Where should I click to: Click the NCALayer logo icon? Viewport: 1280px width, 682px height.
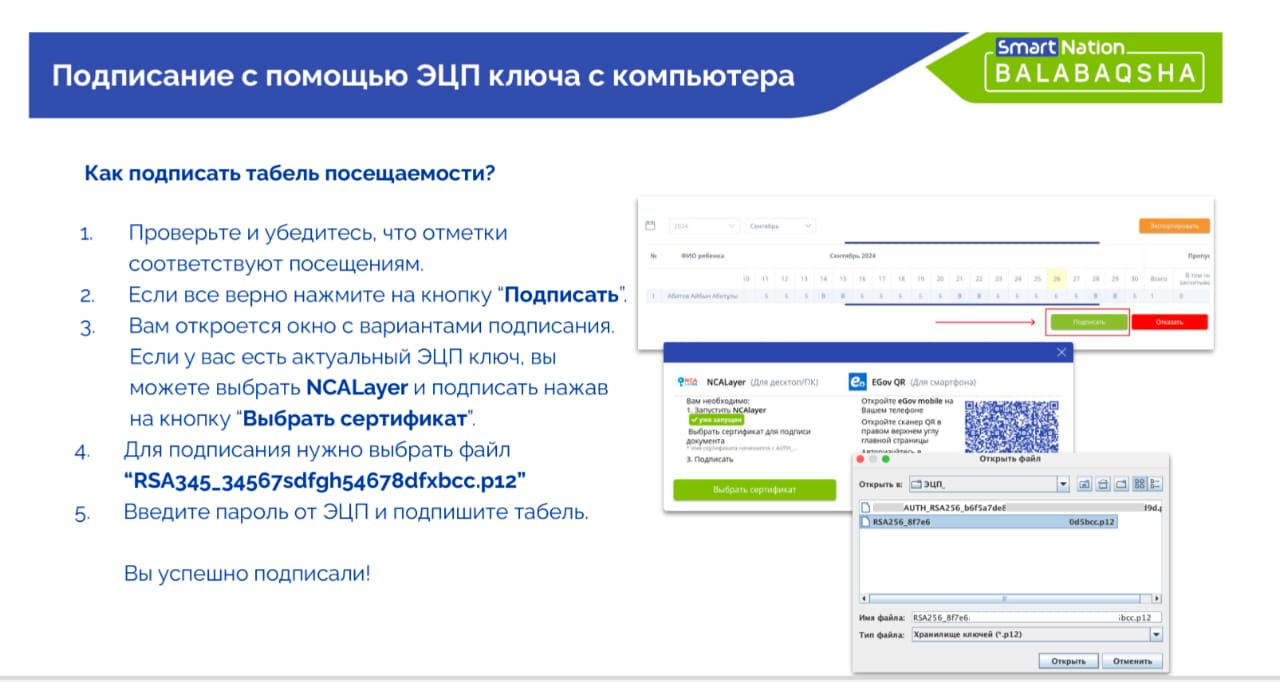point(688,381)
